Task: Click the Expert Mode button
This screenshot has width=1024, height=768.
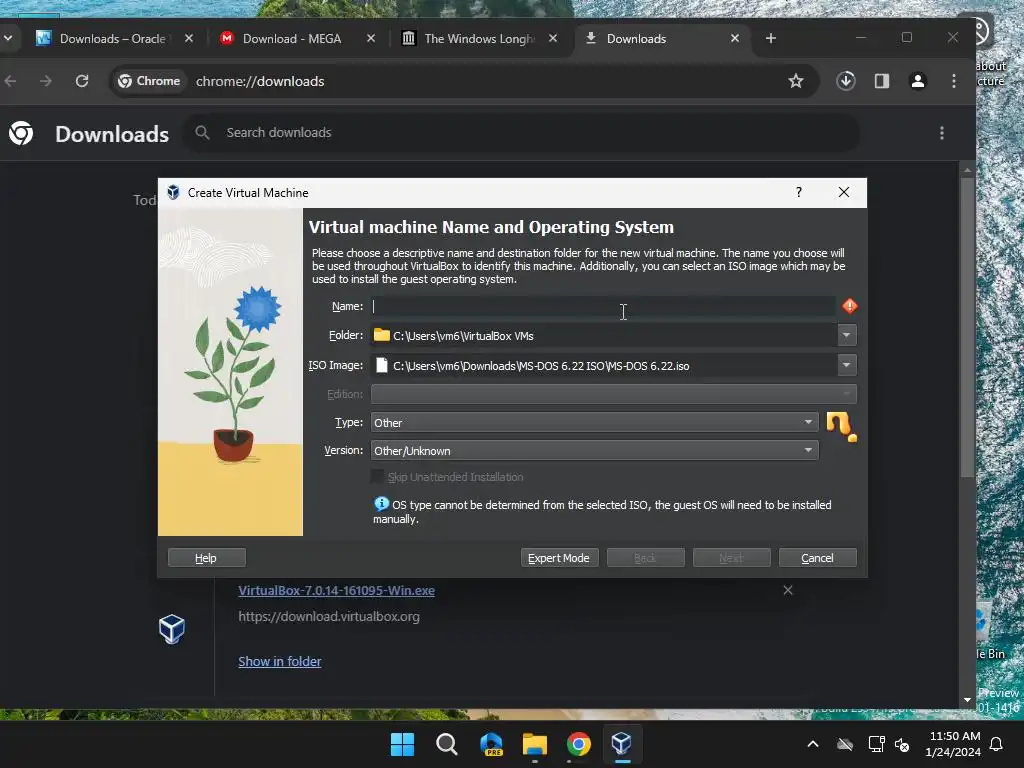Action: 559,558
